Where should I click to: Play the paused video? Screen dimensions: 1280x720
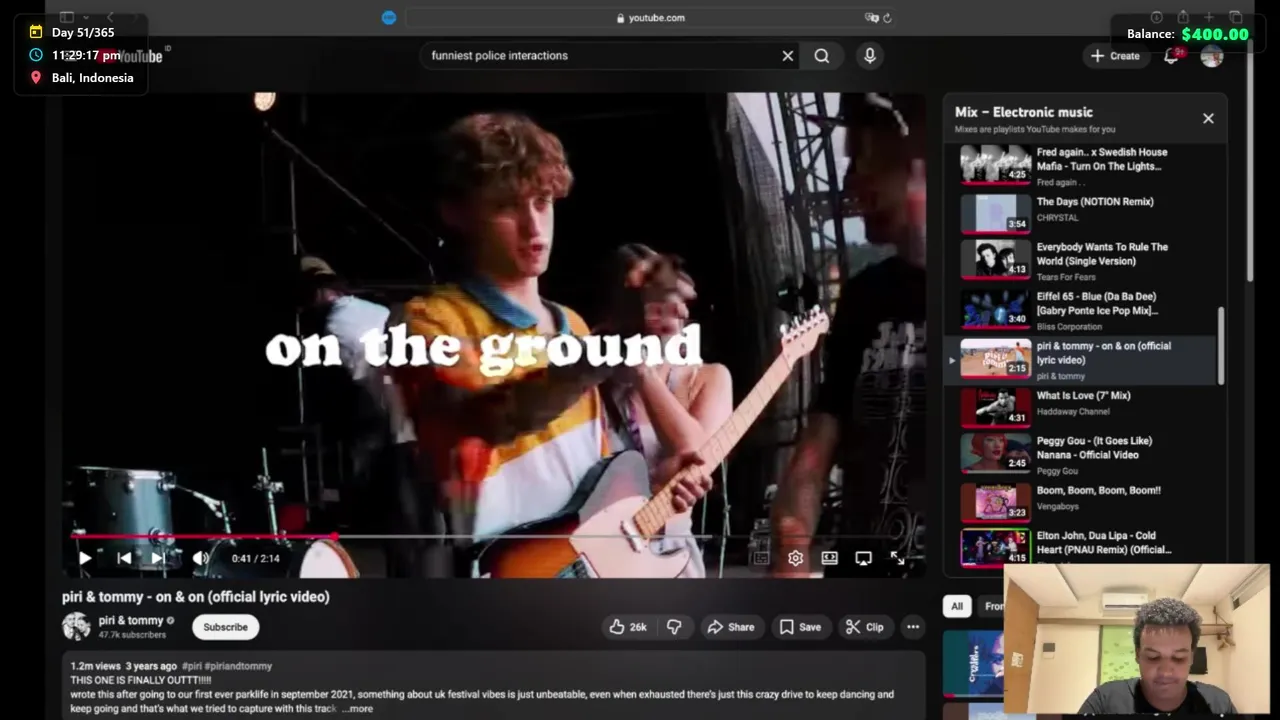pos(85,558)
